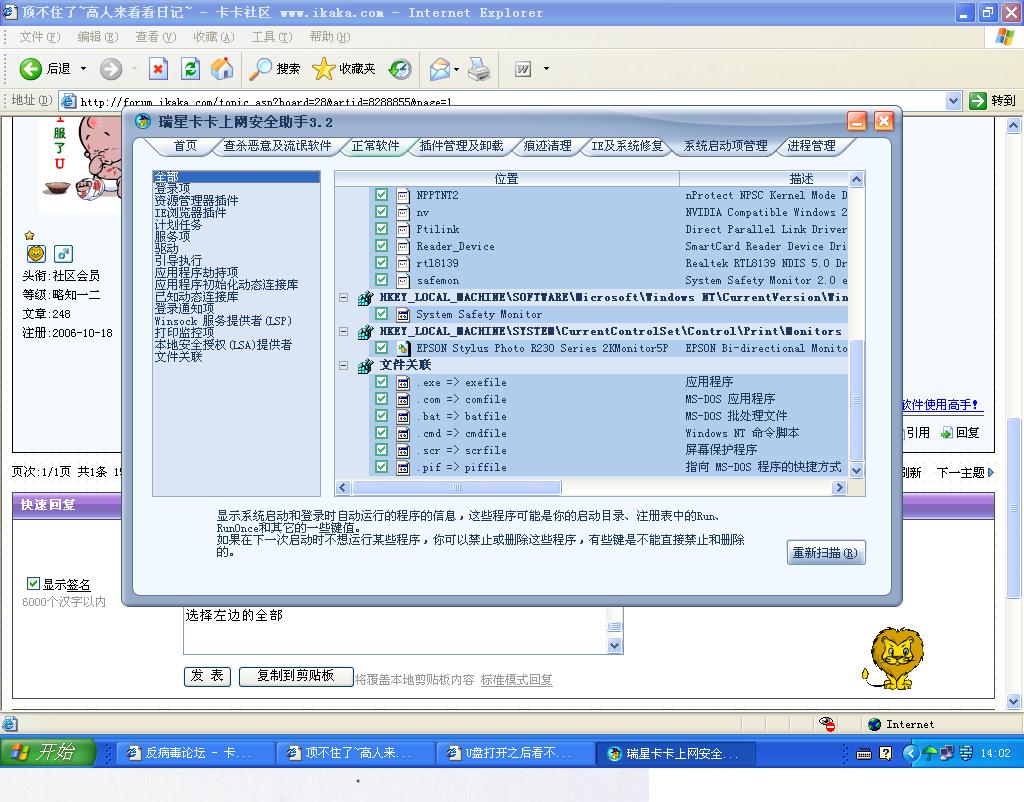The width and height of the screenshot is (1024, 802).
Task: Uncheck the safemon checkbox
Action: pyautogui.click(x=381, y=280)
